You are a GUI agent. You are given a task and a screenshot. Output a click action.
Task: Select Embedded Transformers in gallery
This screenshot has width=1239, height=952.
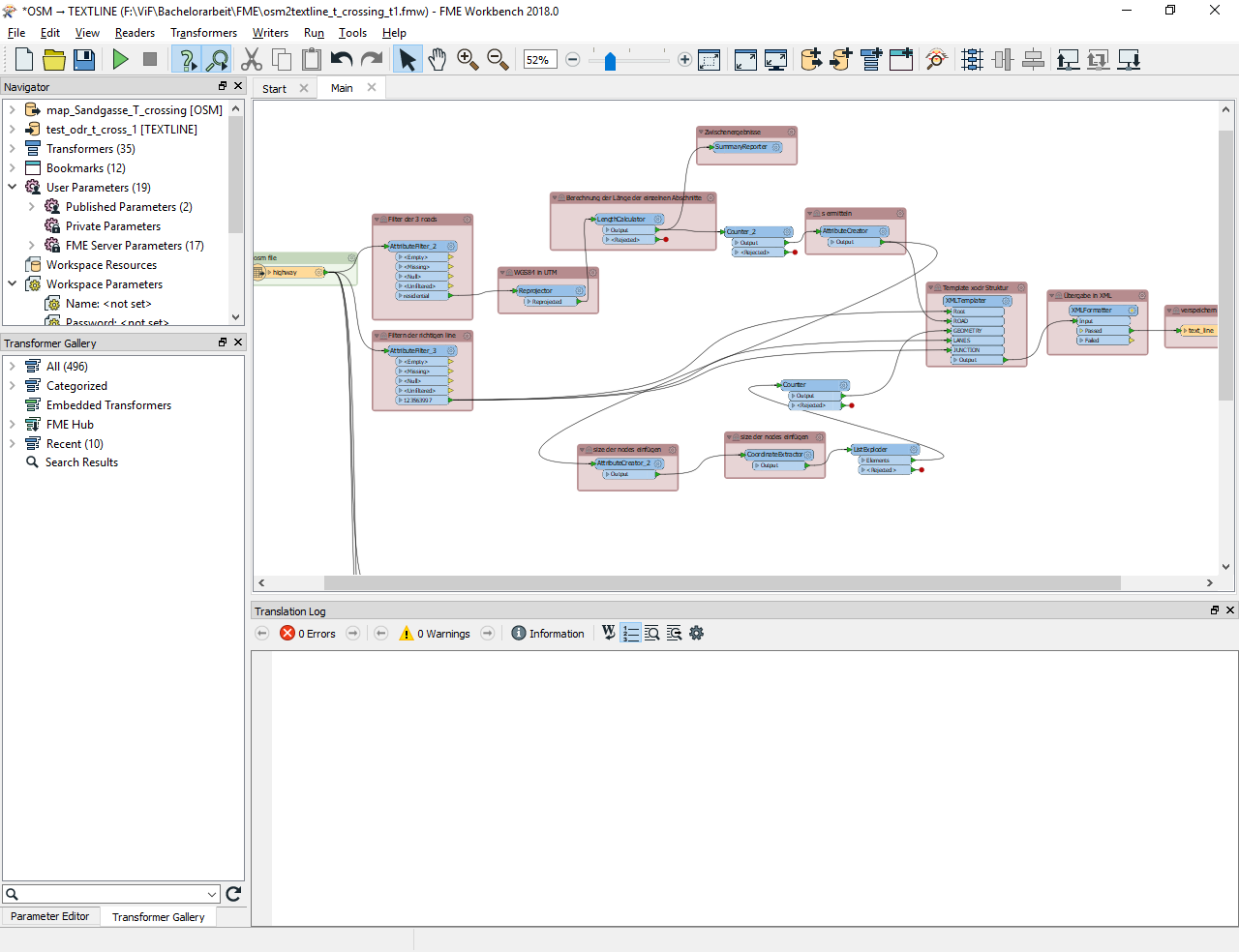point(108,405)
